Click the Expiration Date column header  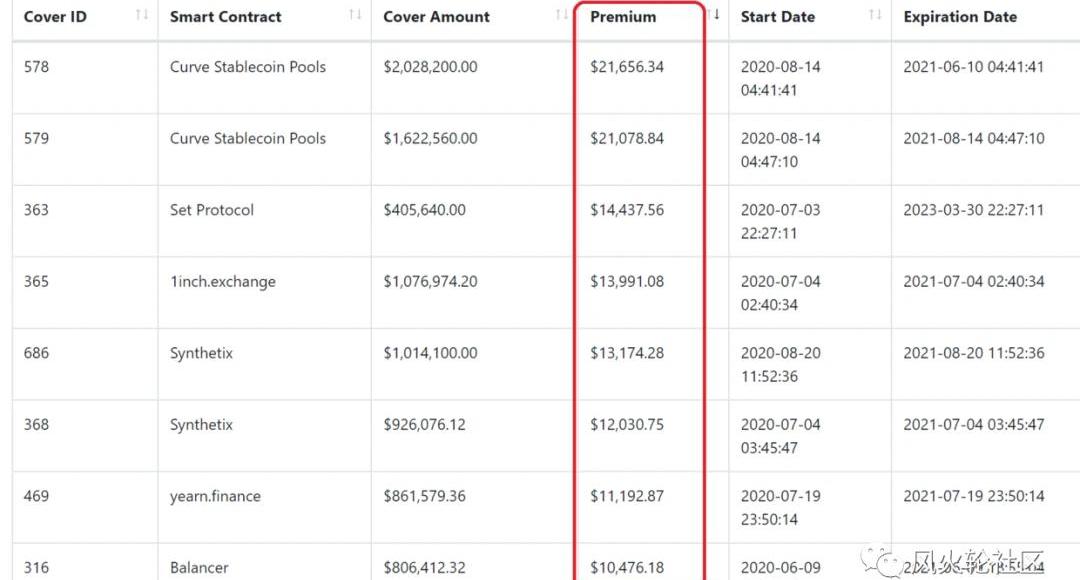pos(960,17)
